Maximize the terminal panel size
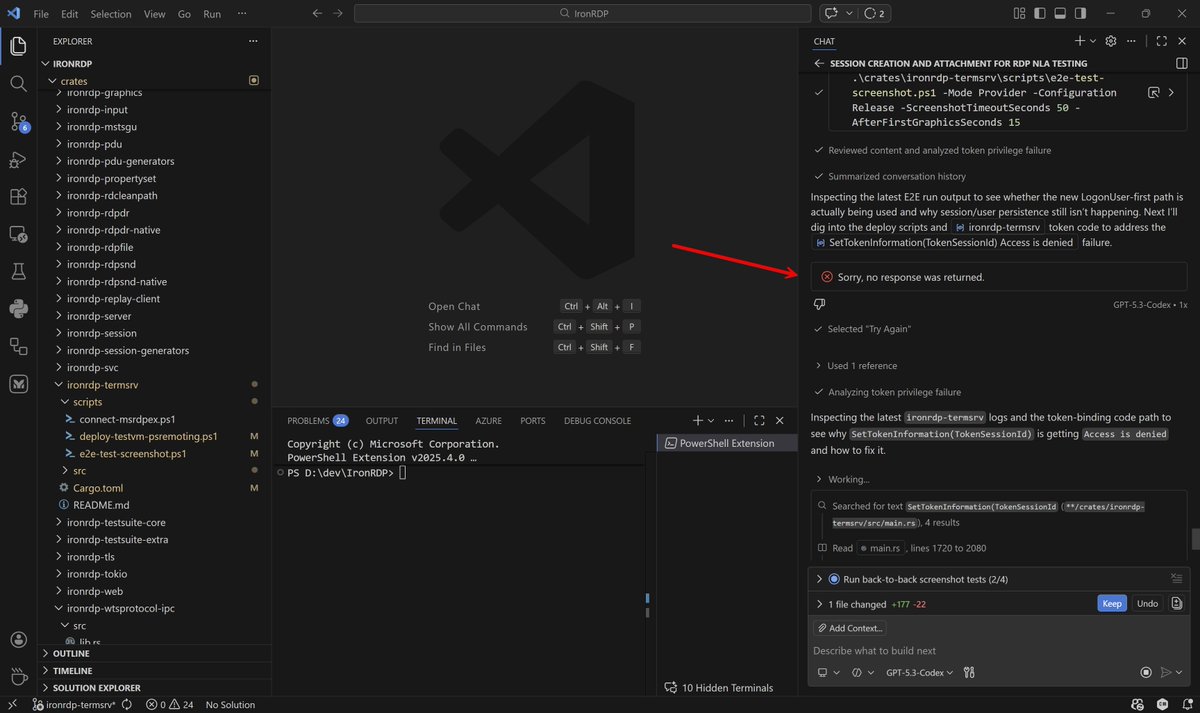 tap(759, 421)
